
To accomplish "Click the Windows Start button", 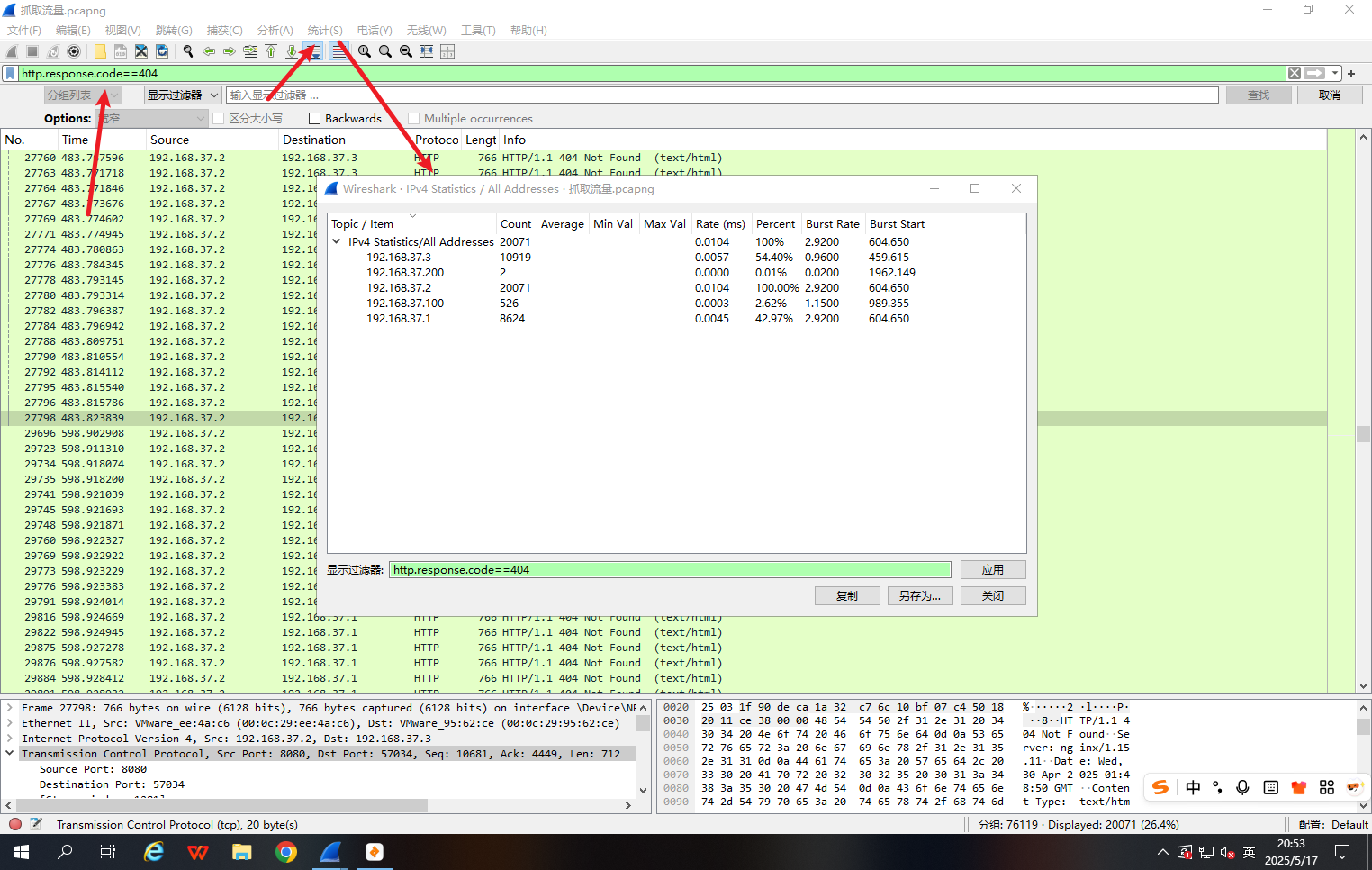I will point(22,851).
